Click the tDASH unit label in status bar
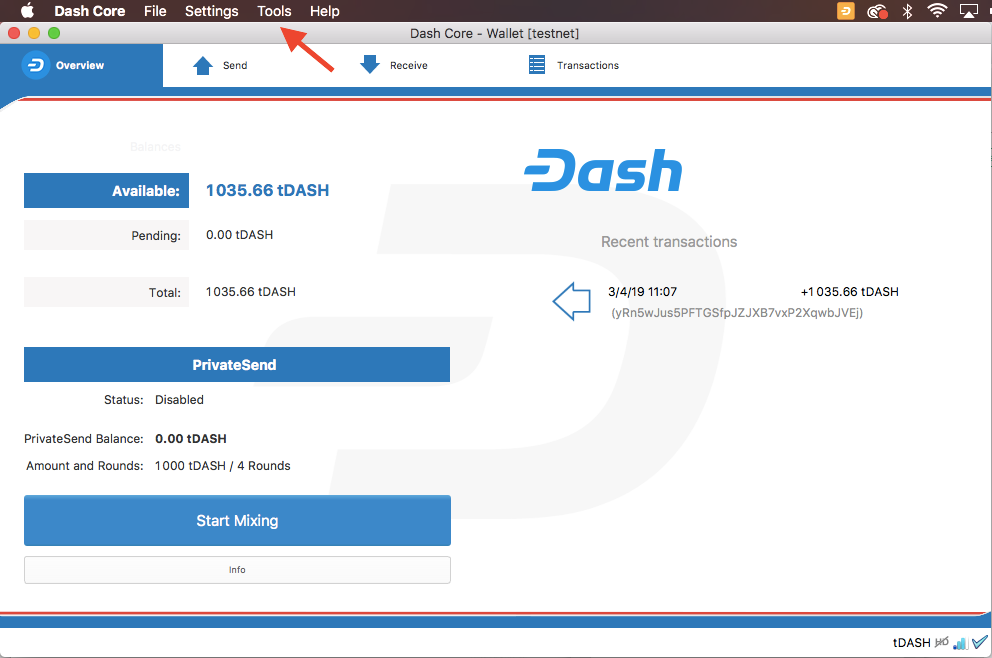This screenshot has width=992, height=658. tap(912, 643)
